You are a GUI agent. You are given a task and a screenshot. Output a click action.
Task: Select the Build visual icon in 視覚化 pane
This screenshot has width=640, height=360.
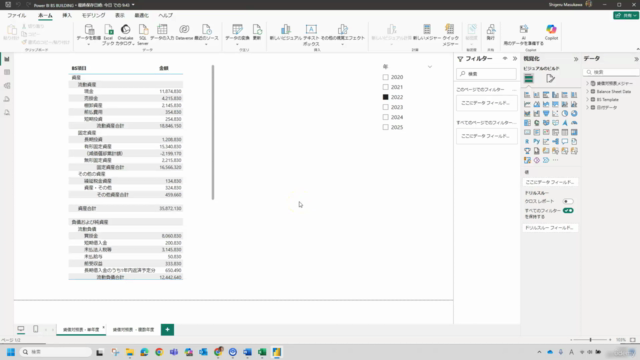pos(529,78)
